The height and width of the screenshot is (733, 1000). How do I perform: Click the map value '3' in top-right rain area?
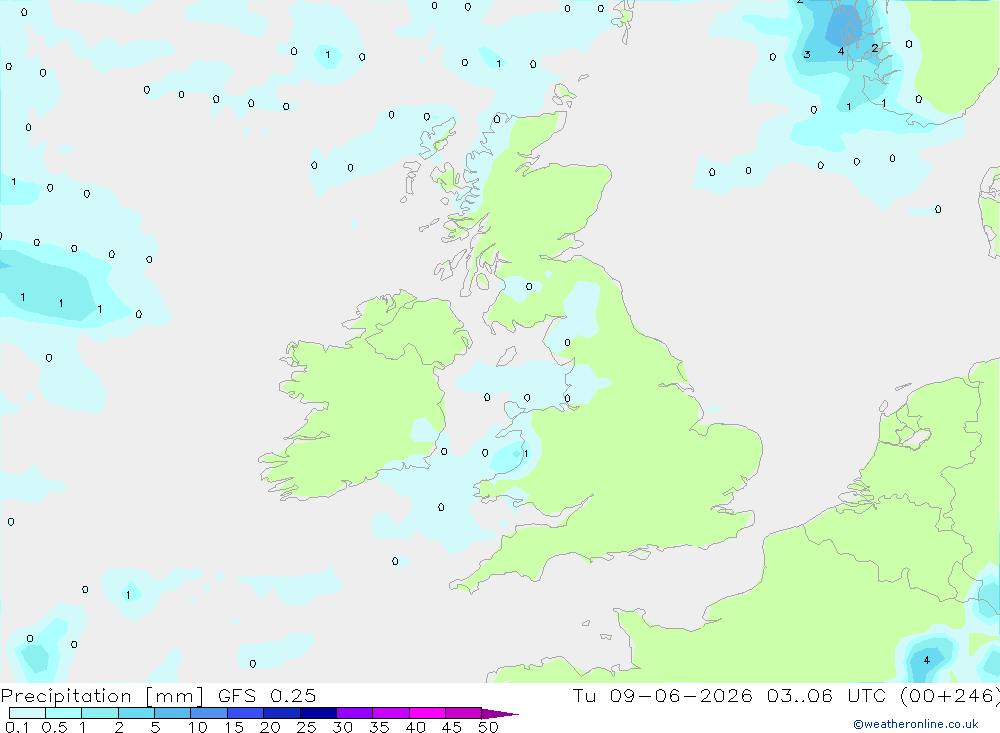coord(807,55)
